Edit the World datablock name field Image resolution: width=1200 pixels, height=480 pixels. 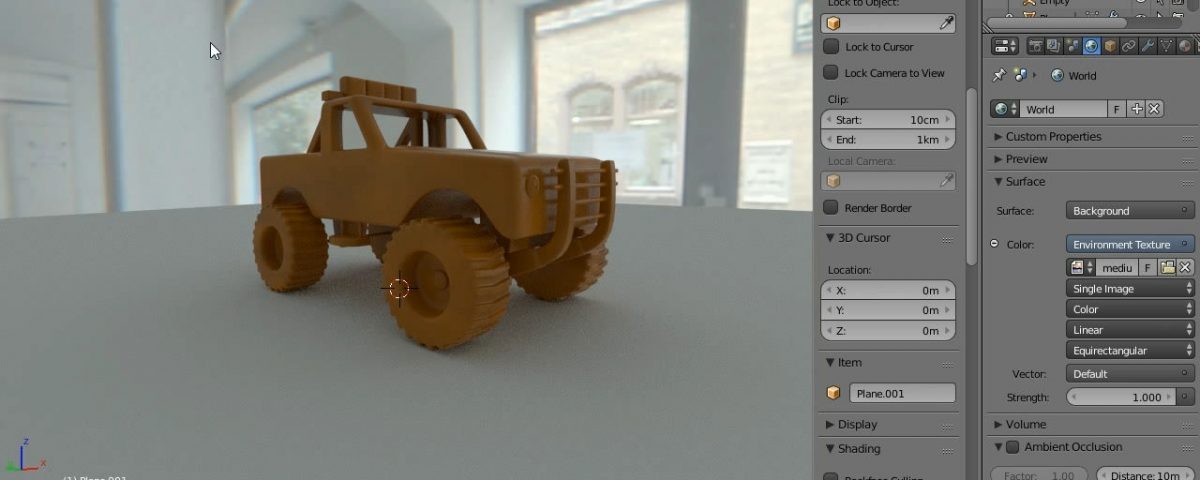tap(1064, 109)
